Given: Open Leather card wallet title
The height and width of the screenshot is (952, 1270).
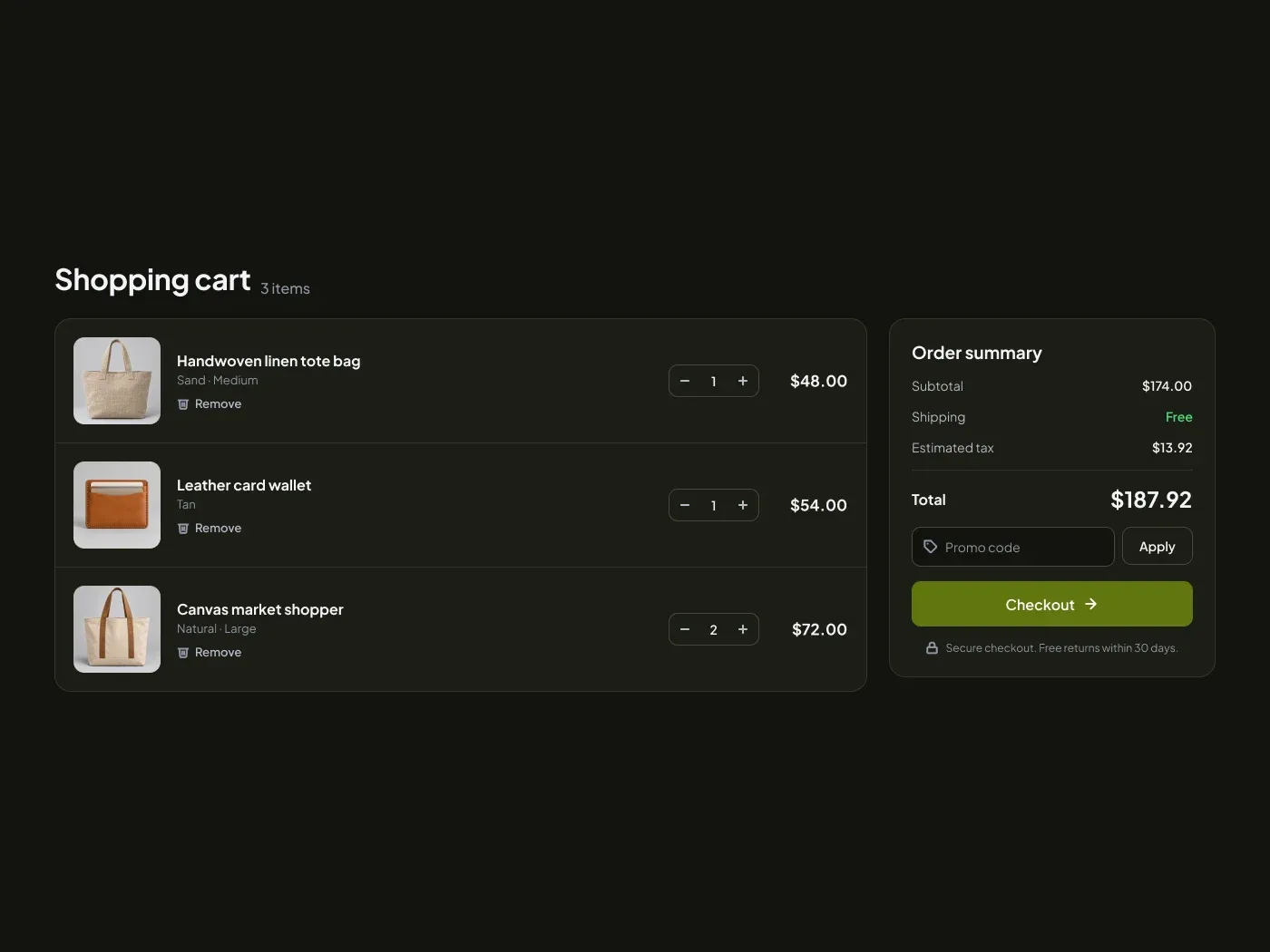Looking at the screenshot, I should click(244, 485).
